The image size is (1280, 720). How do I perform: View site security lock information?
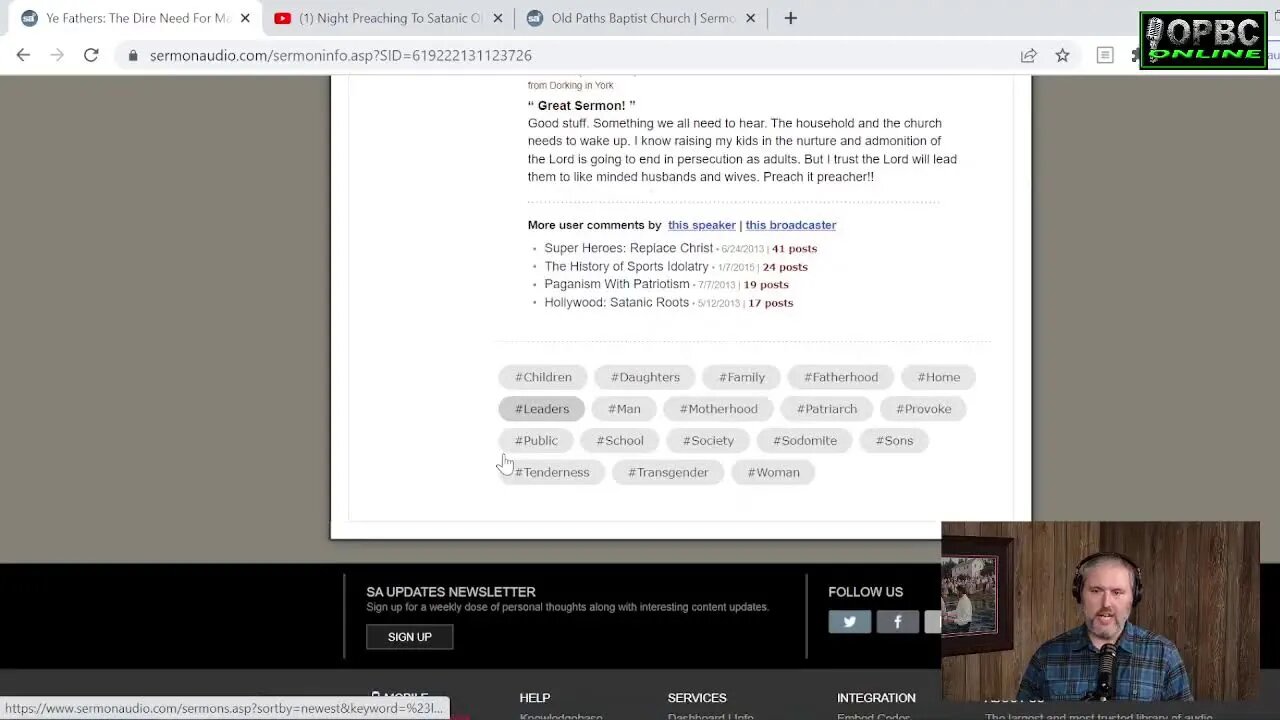pyautogui.click(x=133, y=56)
